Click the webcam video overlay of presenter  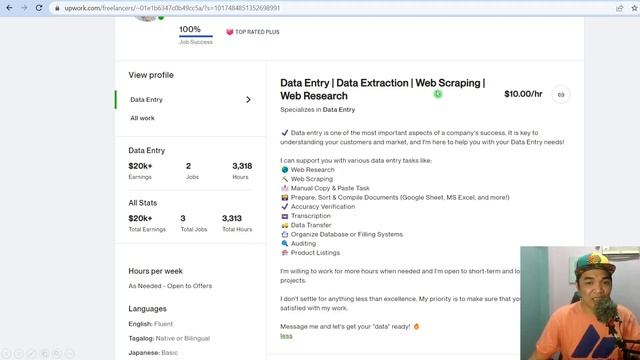pos(580,303)
